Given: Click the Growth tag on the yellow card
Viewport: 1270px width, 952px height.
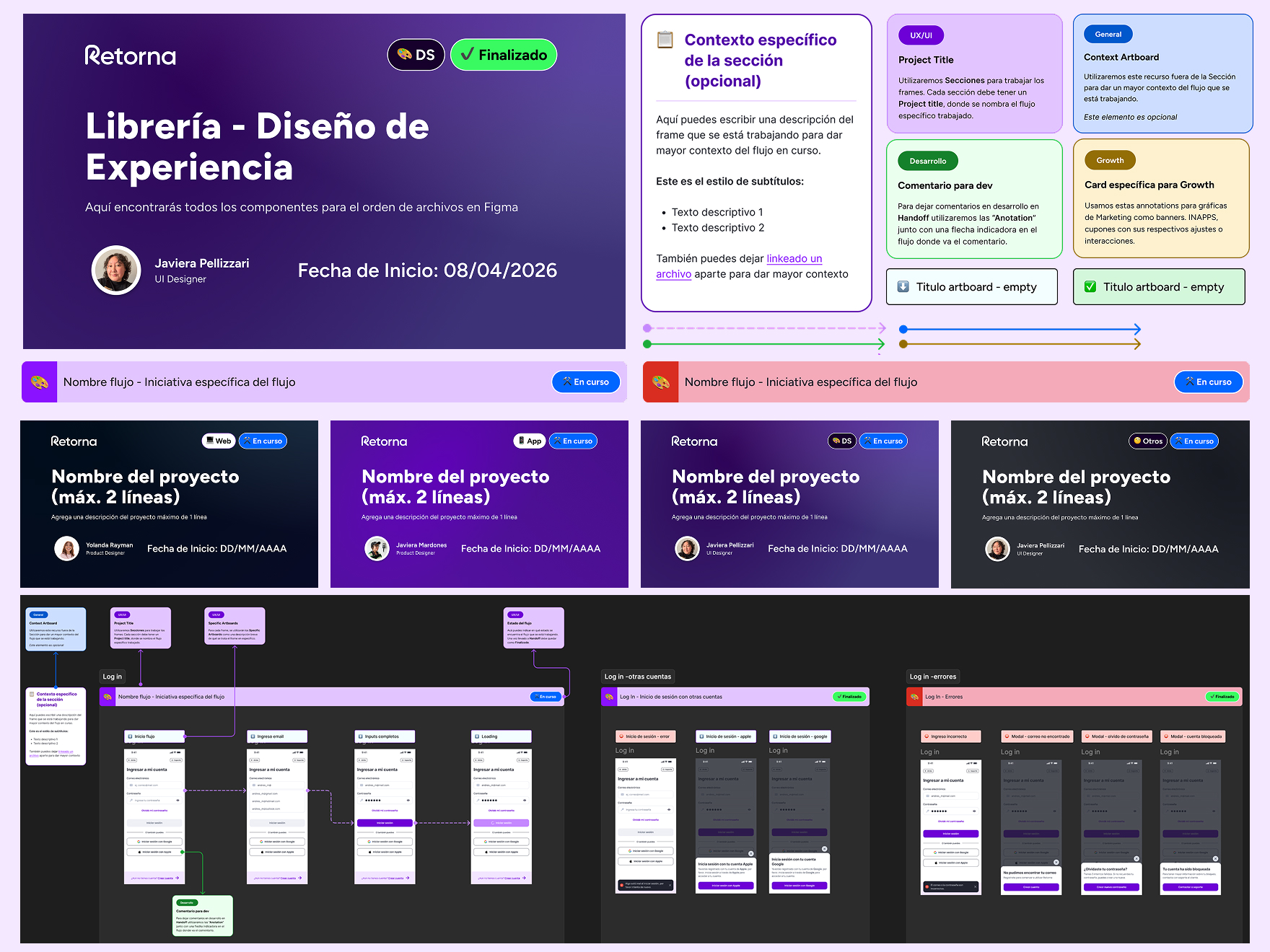Looking at the screenshot, I should pos(1110,160).
